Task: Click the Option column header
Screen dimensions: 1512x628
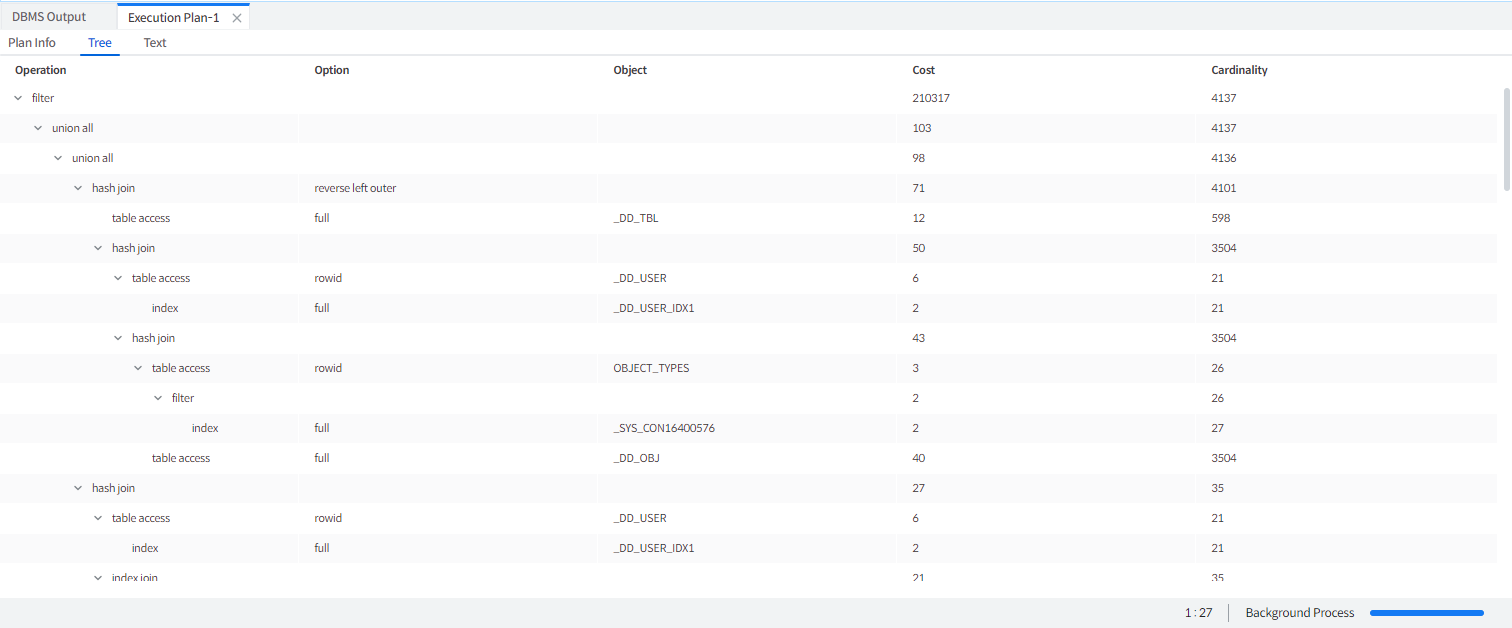Action: pyautogui.click(x=332, y=70)
